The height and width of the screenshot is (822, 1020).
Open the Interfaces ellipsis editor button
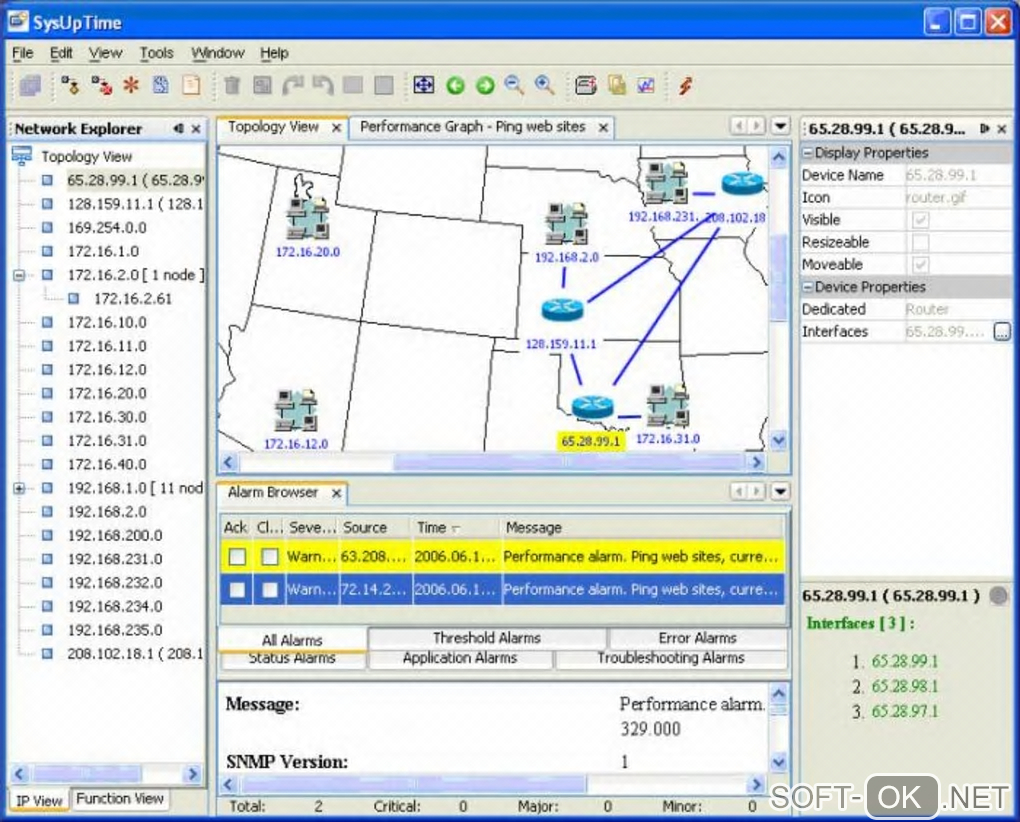point(1002,332)
